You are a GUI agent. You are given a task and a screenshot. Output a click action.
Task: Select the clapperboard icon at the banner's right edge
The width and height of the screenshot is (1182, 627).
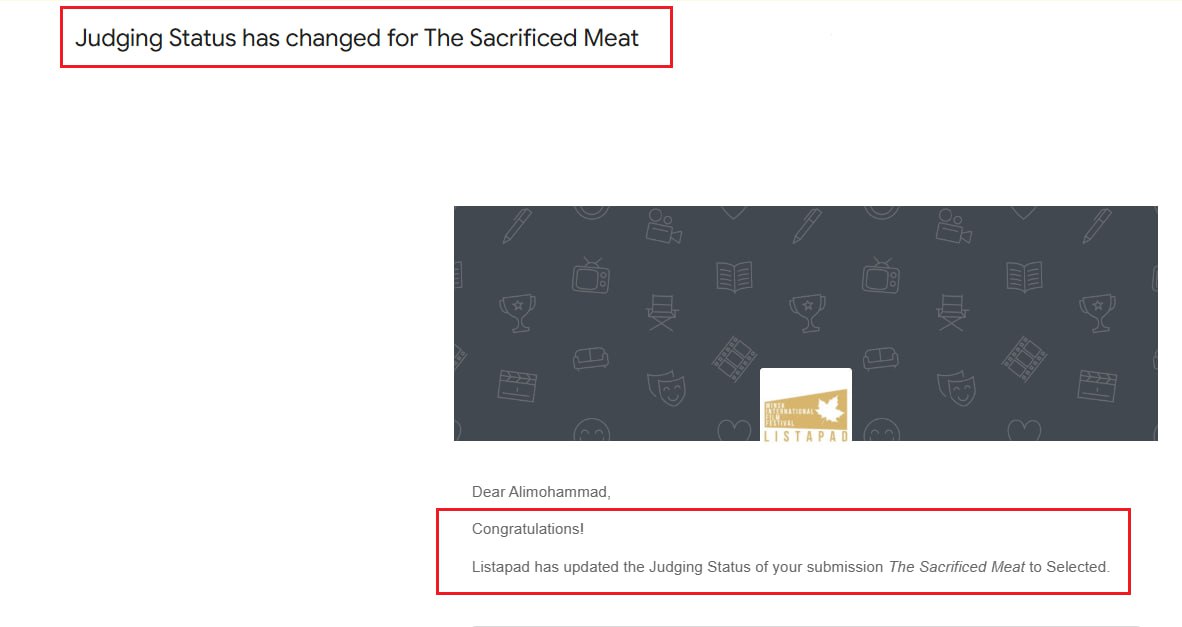(1096, 386)
